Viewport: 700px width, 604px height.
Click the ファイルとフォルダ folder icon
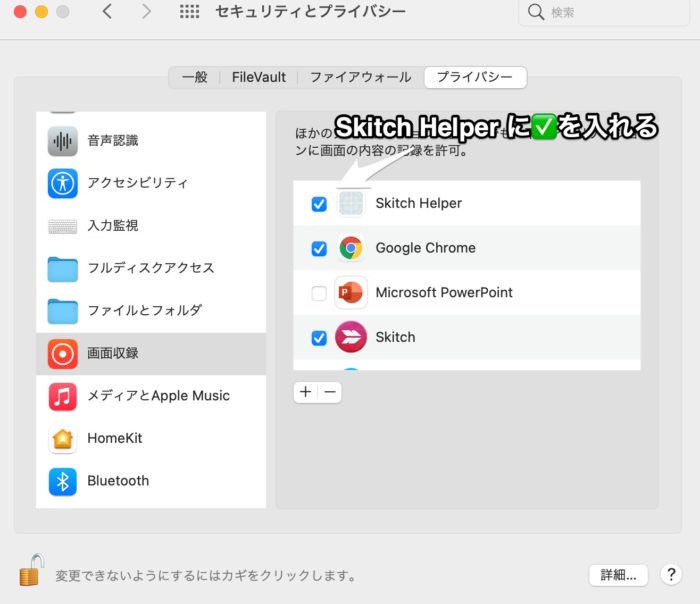pos(62,311)
